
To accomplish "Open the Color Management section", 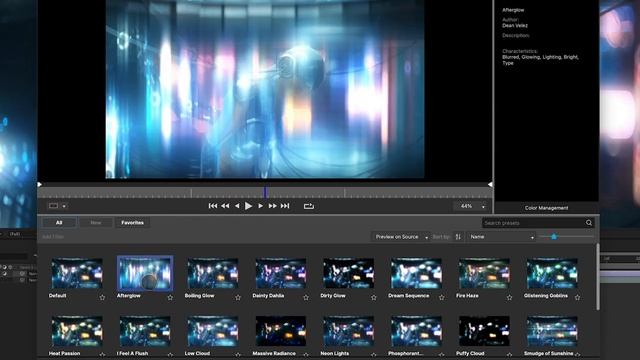I will (x=546, y=208).
